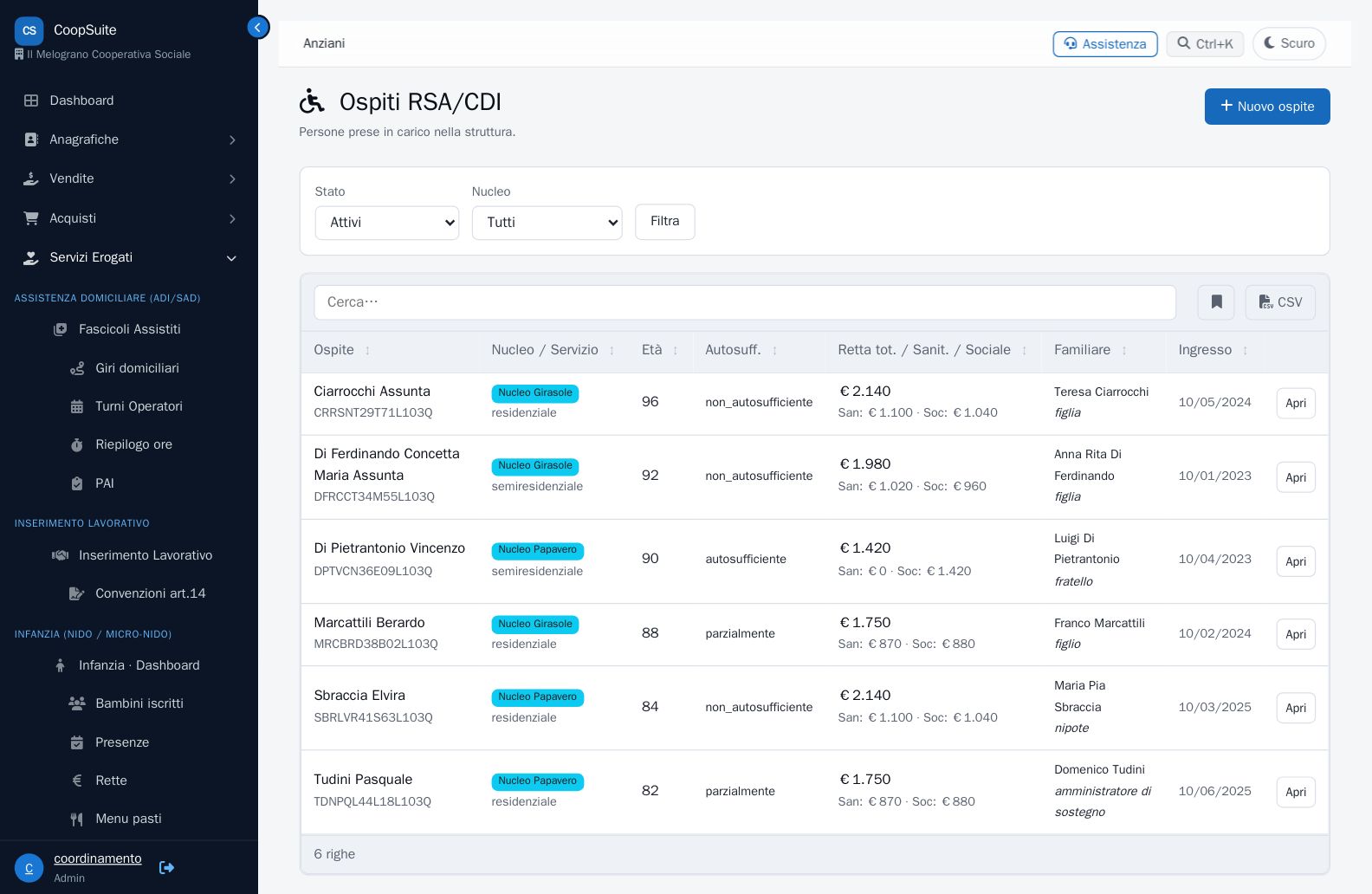Open the Ctrl+K search button
This screenshot has height=894, width=1372.
[x=1205, y=44]
